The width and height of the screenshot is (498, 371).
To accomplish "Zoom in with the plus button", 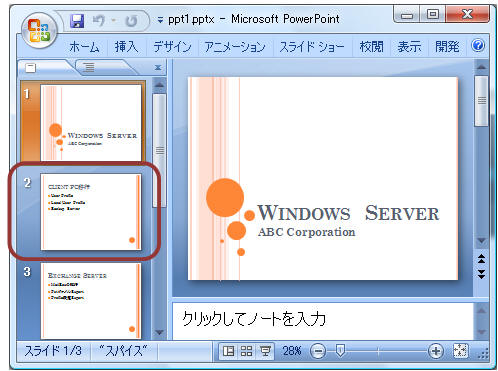I will [436, 351].
